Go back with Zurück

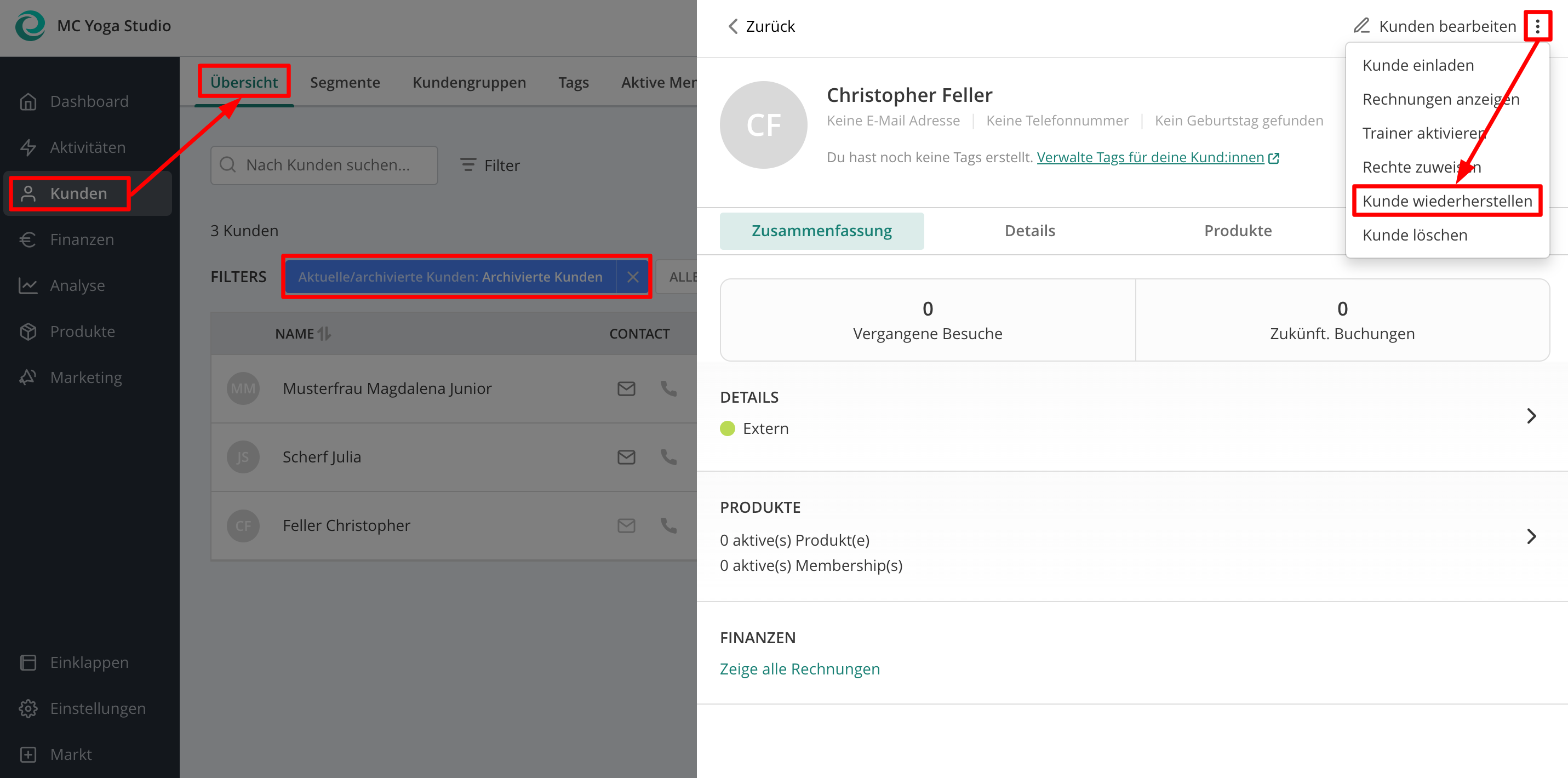click(x=762, y=26)
